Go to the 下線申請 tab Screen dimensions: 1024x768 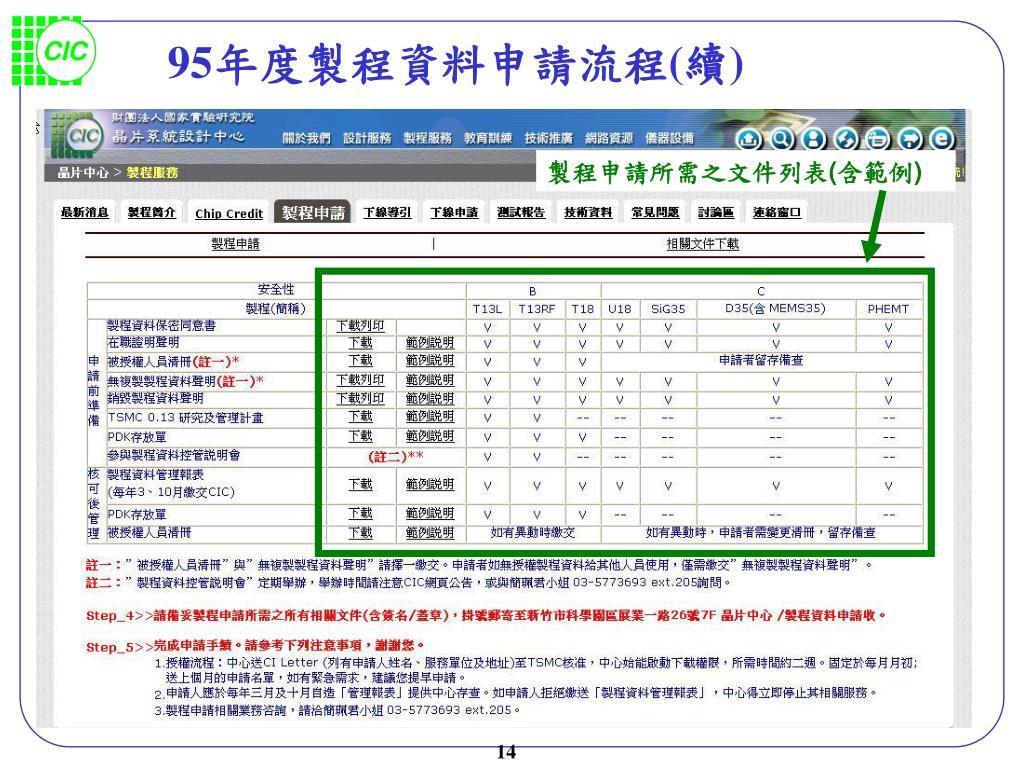(454, 212)
